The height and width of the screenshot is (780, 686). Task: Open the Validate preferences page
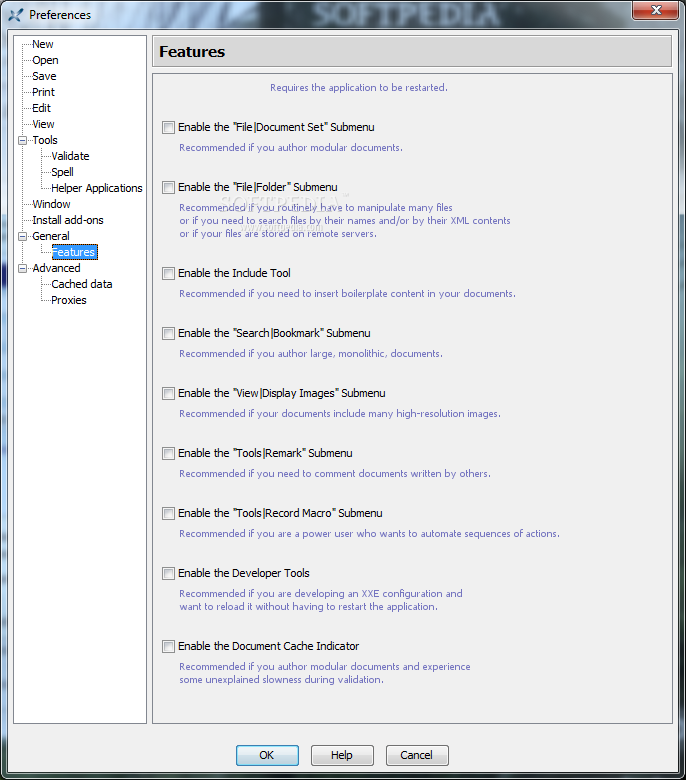pyautogui.click(x=70, y=156)
